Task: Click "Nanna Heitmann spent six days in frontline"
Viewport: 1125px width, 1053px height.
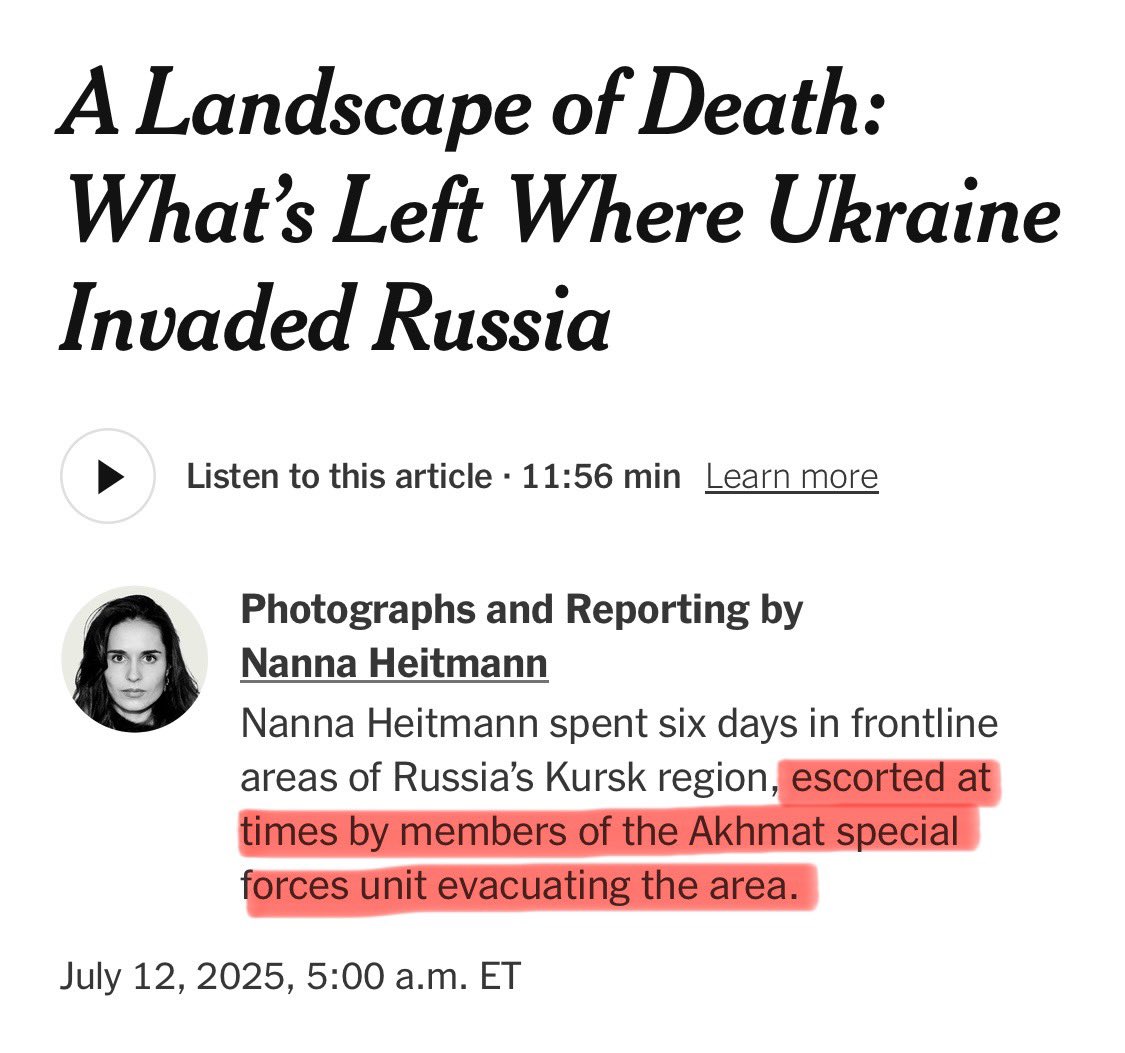Action: pos(619,723)
